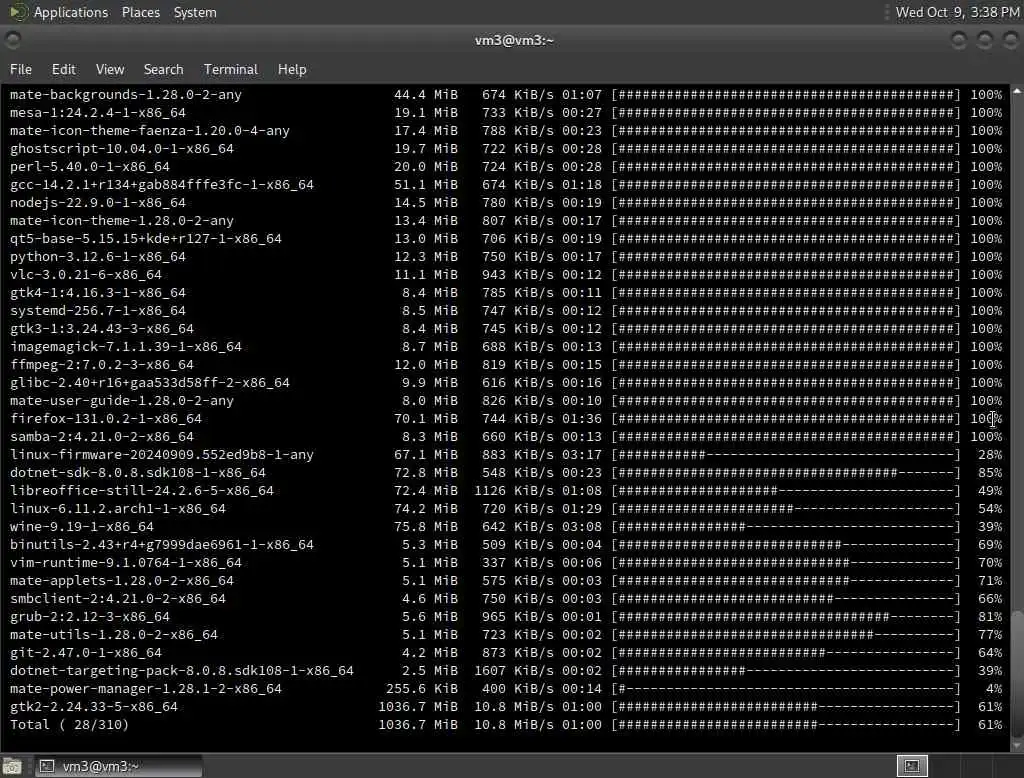Click the workspace switcher icon in bottom panel
Viewport: 1024px width, 778px height.
pyautogui.click(x=912, y=766)
